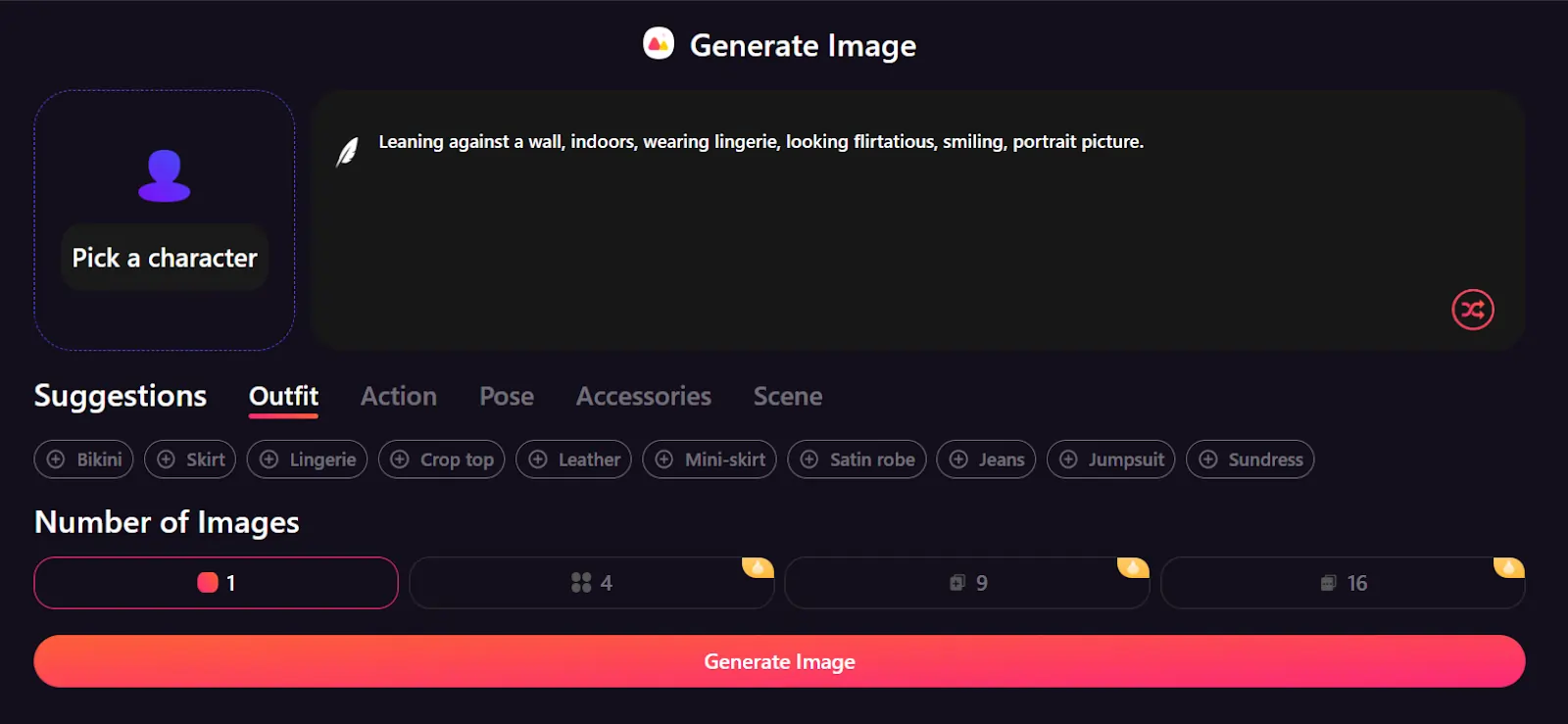Click the plus icon on Jumpsuit chip
This screenshot has width=1568, height=724.
pos(1068,459)
